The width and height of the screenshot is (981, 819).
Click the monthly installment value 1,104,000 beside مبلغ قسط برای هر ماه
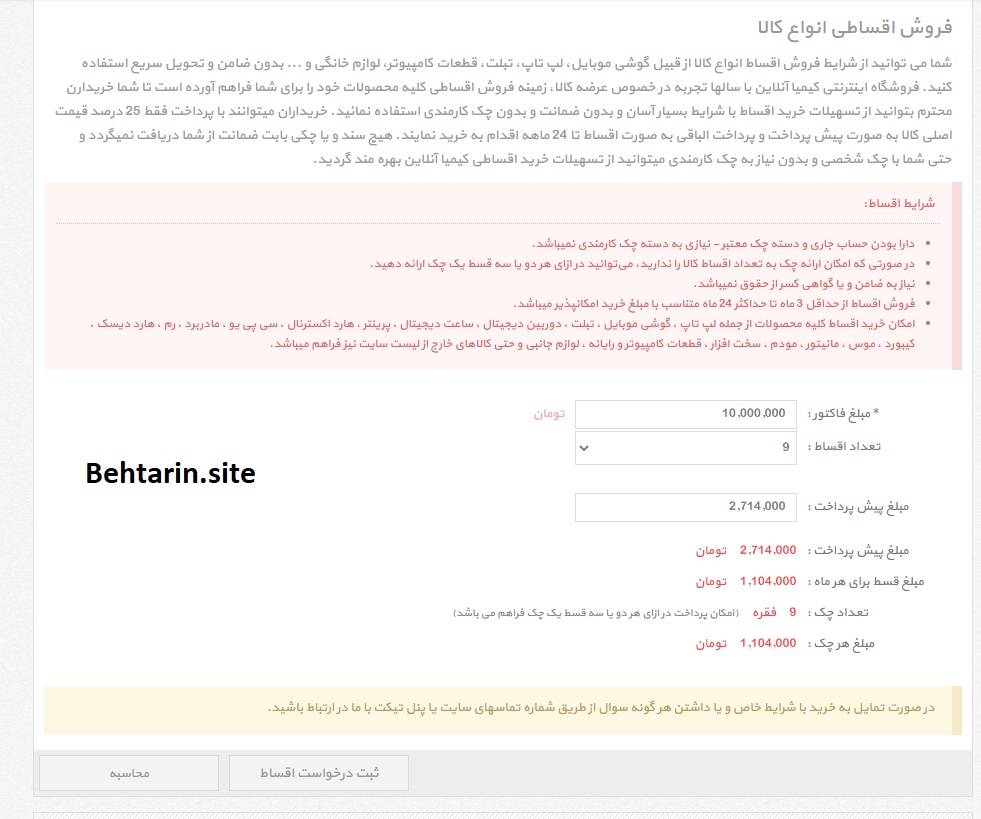point(768,581)
